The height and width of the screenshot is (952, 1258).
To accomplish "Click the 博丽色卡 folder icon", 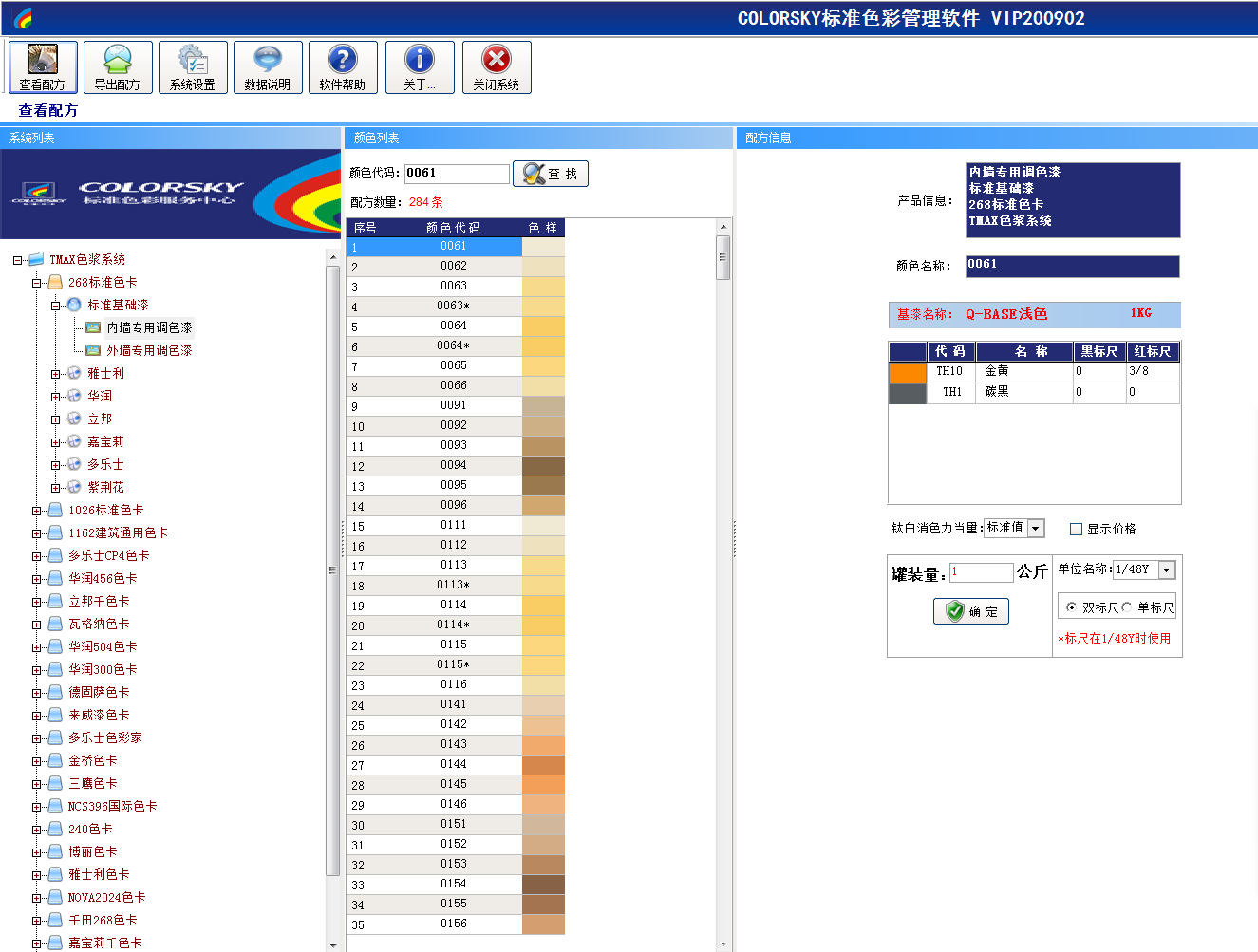I will tap(55, 851).
